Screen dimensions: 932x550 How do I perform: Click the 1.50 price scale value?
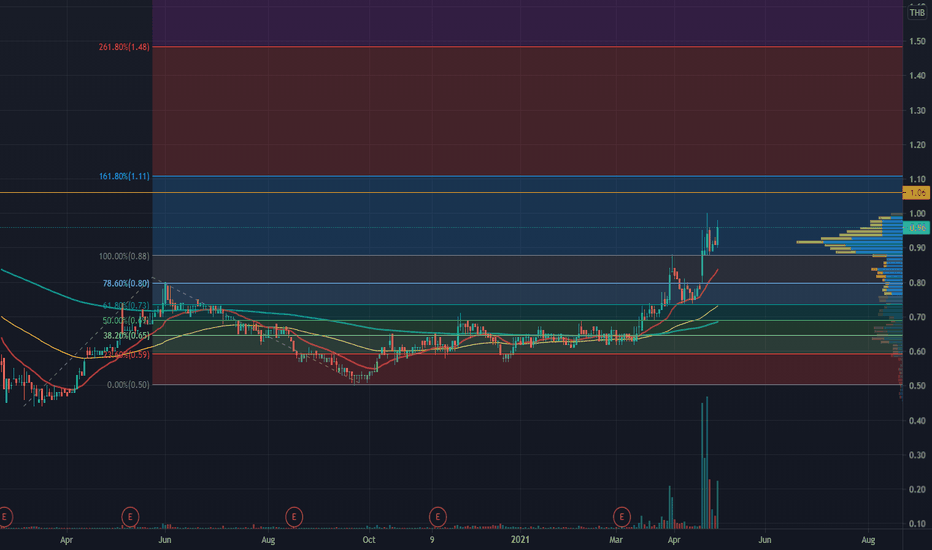917,41
